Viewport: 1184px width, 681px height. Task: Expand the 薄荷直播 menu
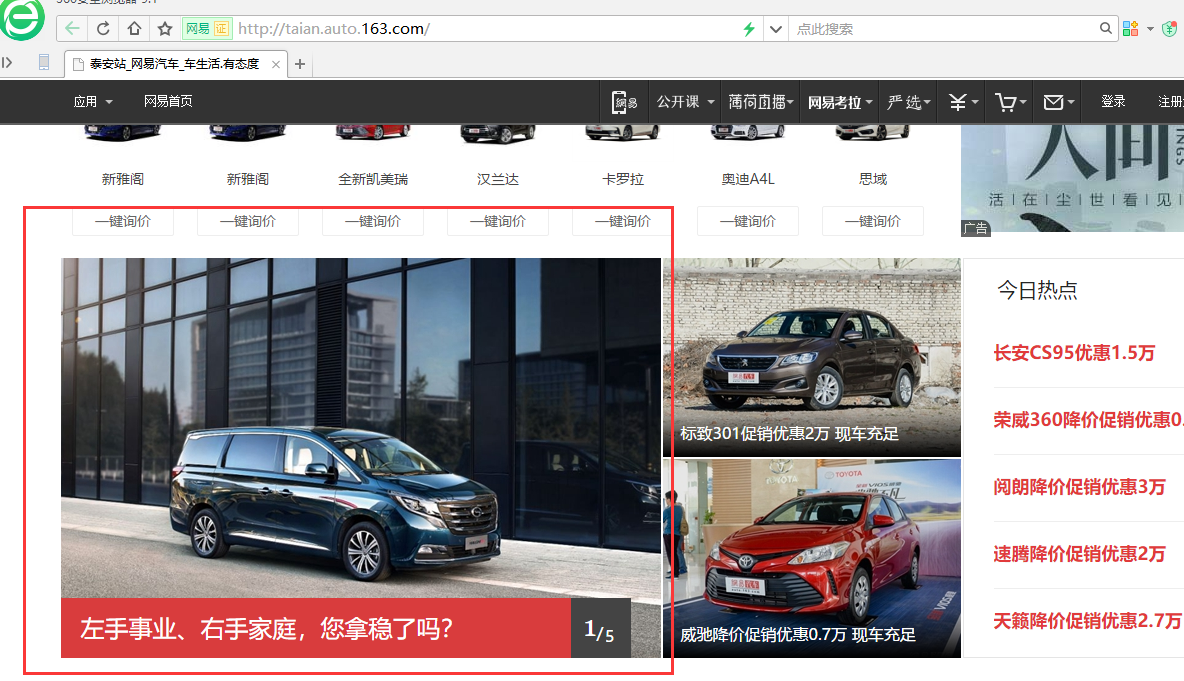[x=760, y=102]
